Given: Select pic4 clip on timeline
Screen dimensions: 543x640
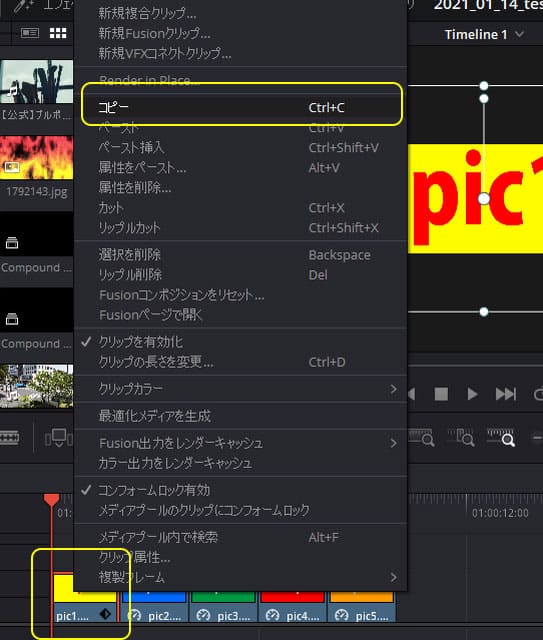Looking at the screenshot, I should pyautogui.click(x=293, y=607).
